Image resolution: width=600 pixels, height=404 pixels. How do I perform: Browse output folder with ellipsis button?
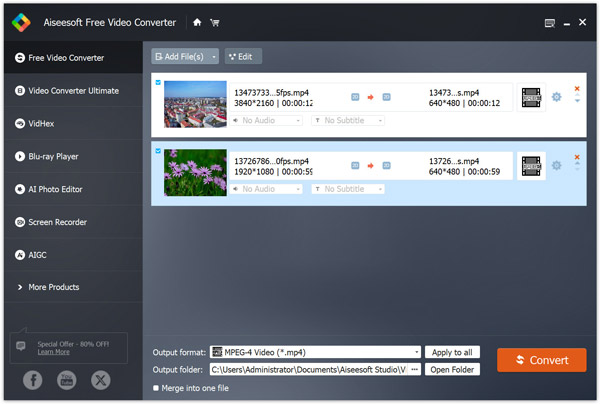point(414,370)
